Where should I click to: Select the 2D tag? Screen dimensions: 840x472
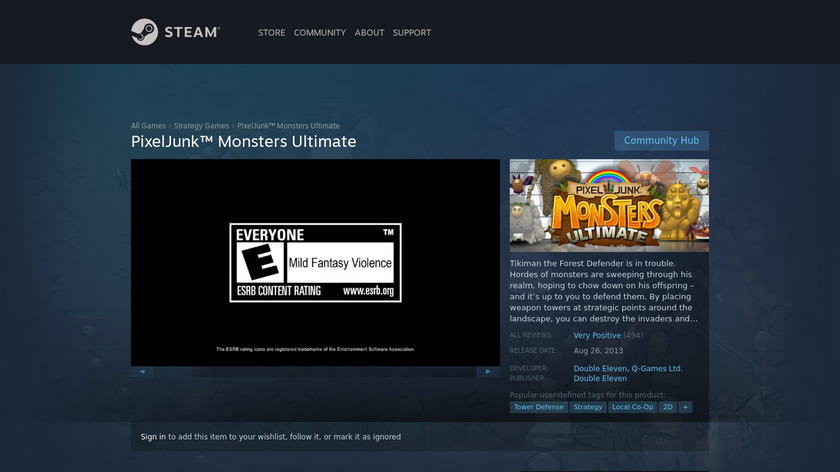point(668,407)
